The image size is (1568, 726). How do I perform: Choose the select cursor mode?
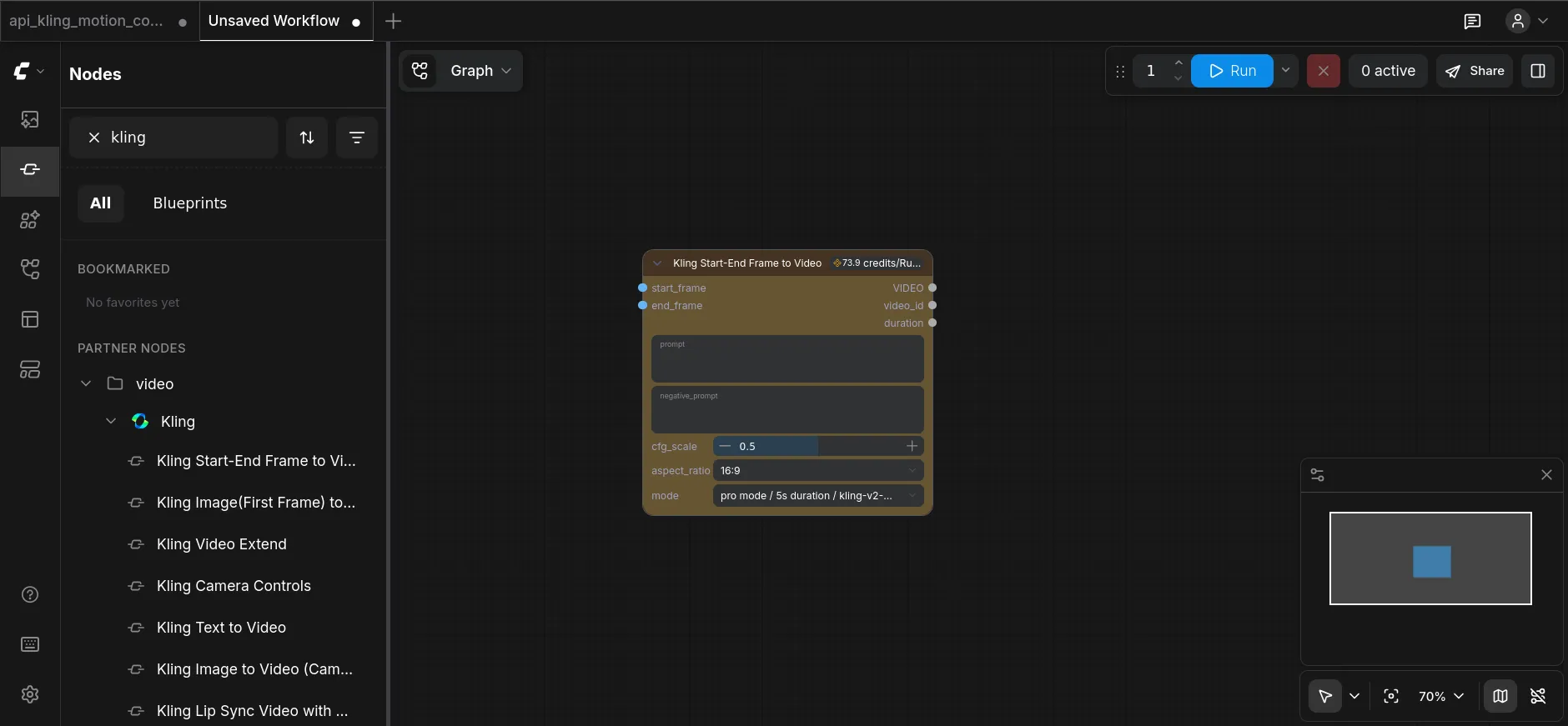tap(1325, 696)
